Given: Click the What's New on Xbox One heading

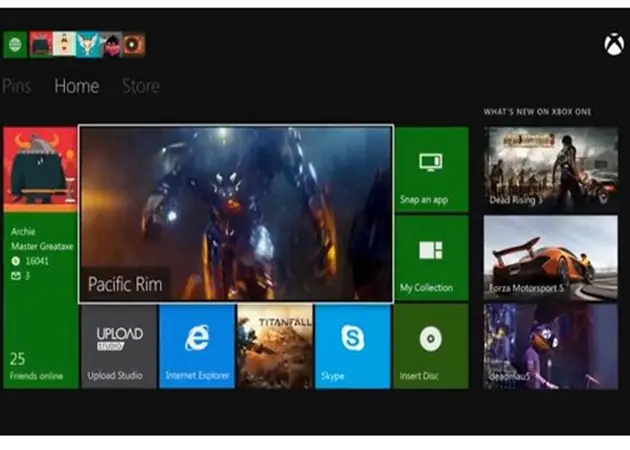Looking at the screenshot, I should (537, 112).
